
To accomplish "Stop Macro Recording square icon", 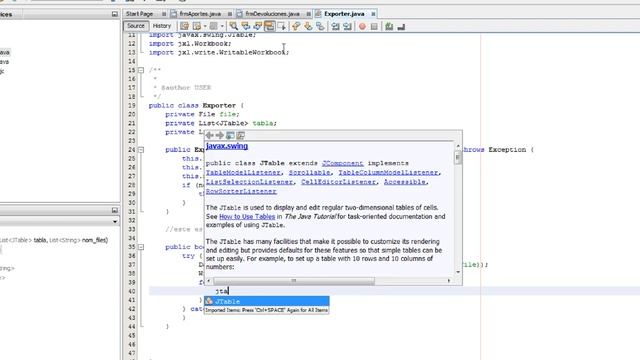I will click(x=374, y=27).
